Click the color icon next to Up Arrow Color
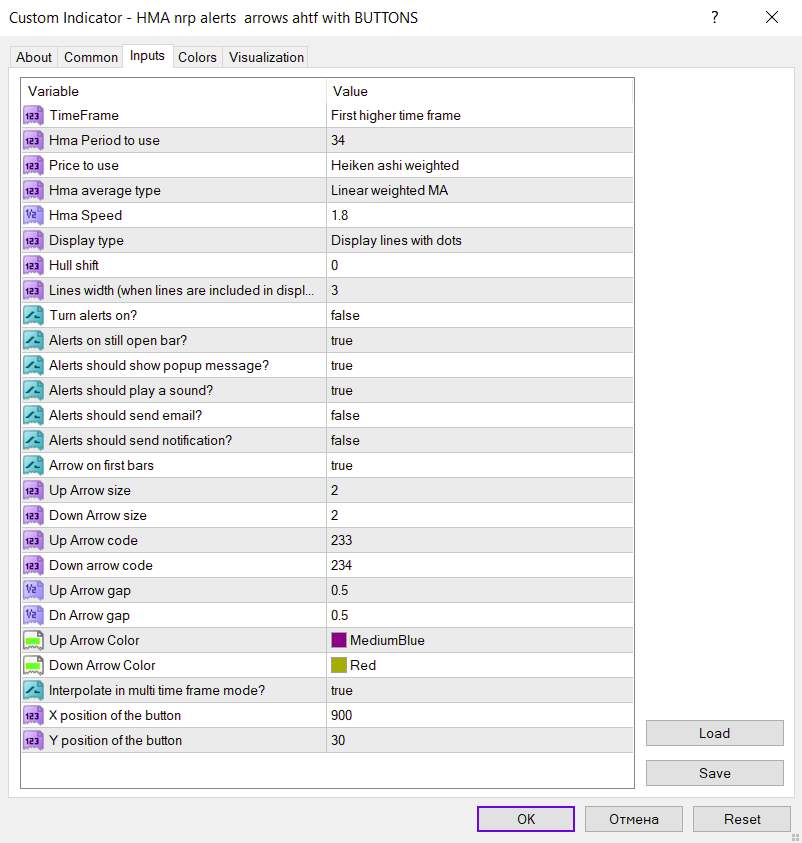 point(33,640)
